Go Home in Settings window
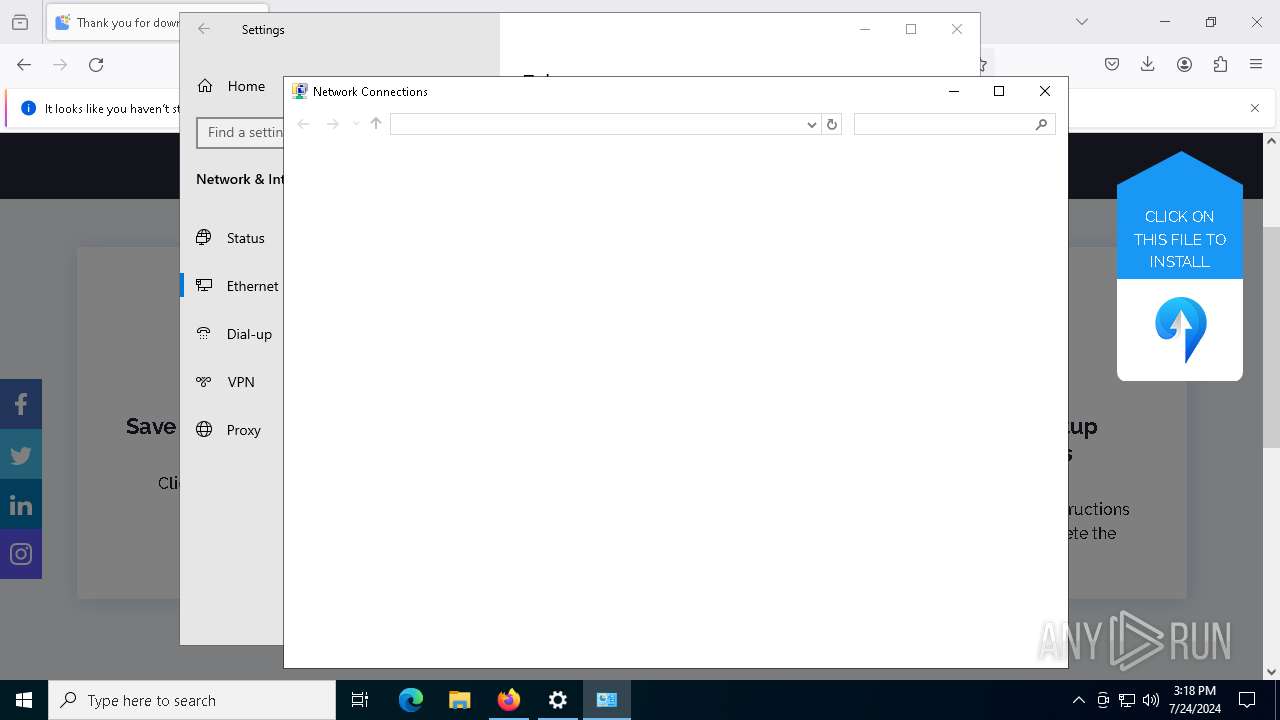Image resolution: width=1280 pixels, height=720 pixels. [x=232, y=86]
